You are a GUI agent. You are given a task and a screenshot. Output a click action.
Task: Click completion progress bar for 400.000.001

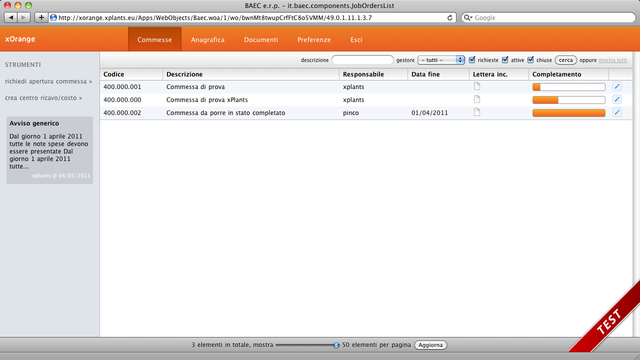[x=569, y=87]
